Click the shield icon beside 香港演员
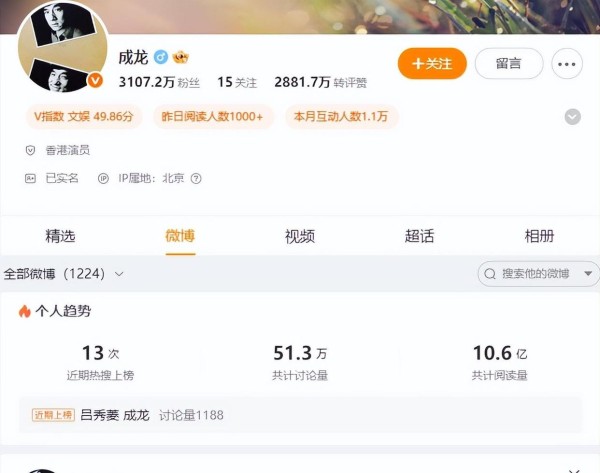Image resolution: width=600 pixels, height=473 pixels. pyautogui.click(x=30, y=150)
